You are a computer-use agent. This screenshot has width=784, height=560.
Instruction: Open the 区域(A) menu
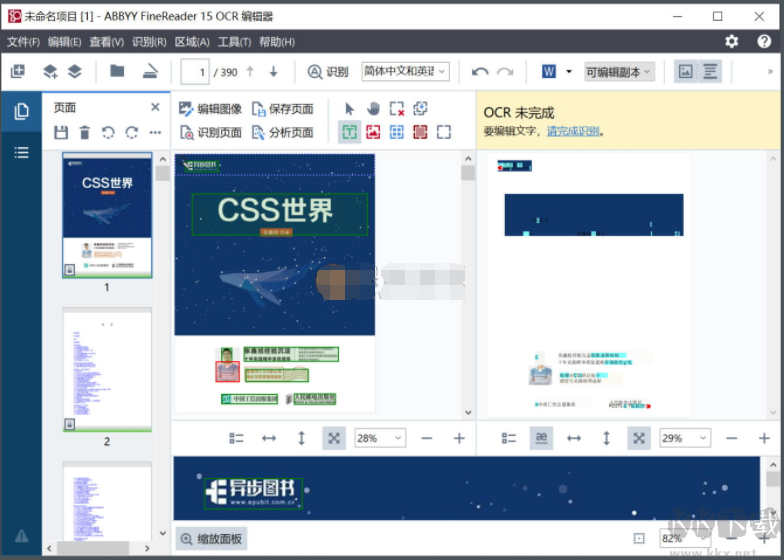point(192,42)
